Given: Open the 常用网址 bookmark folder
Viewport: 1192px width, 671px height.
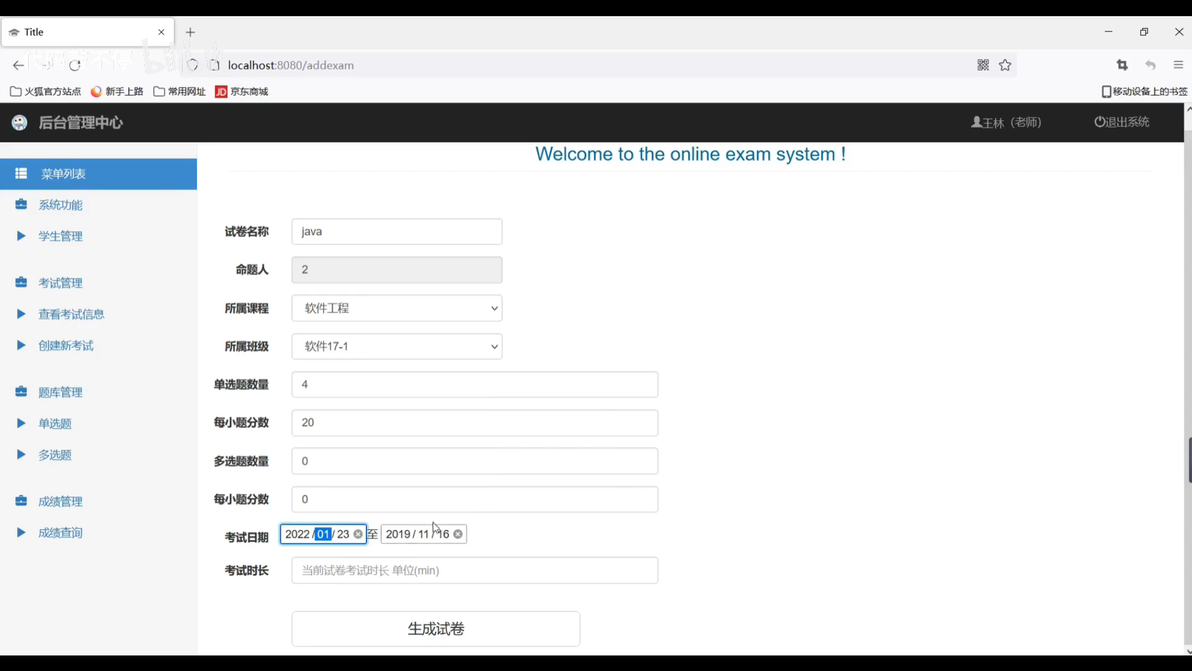Looking at the screenshot, I should click(179, 91).
